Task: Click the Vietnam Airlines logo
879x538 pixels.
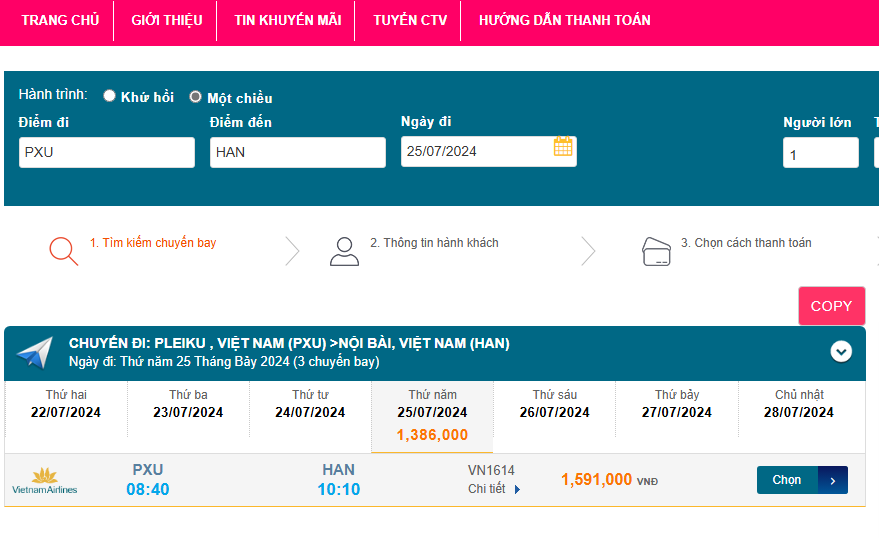Action: point(45,480)
